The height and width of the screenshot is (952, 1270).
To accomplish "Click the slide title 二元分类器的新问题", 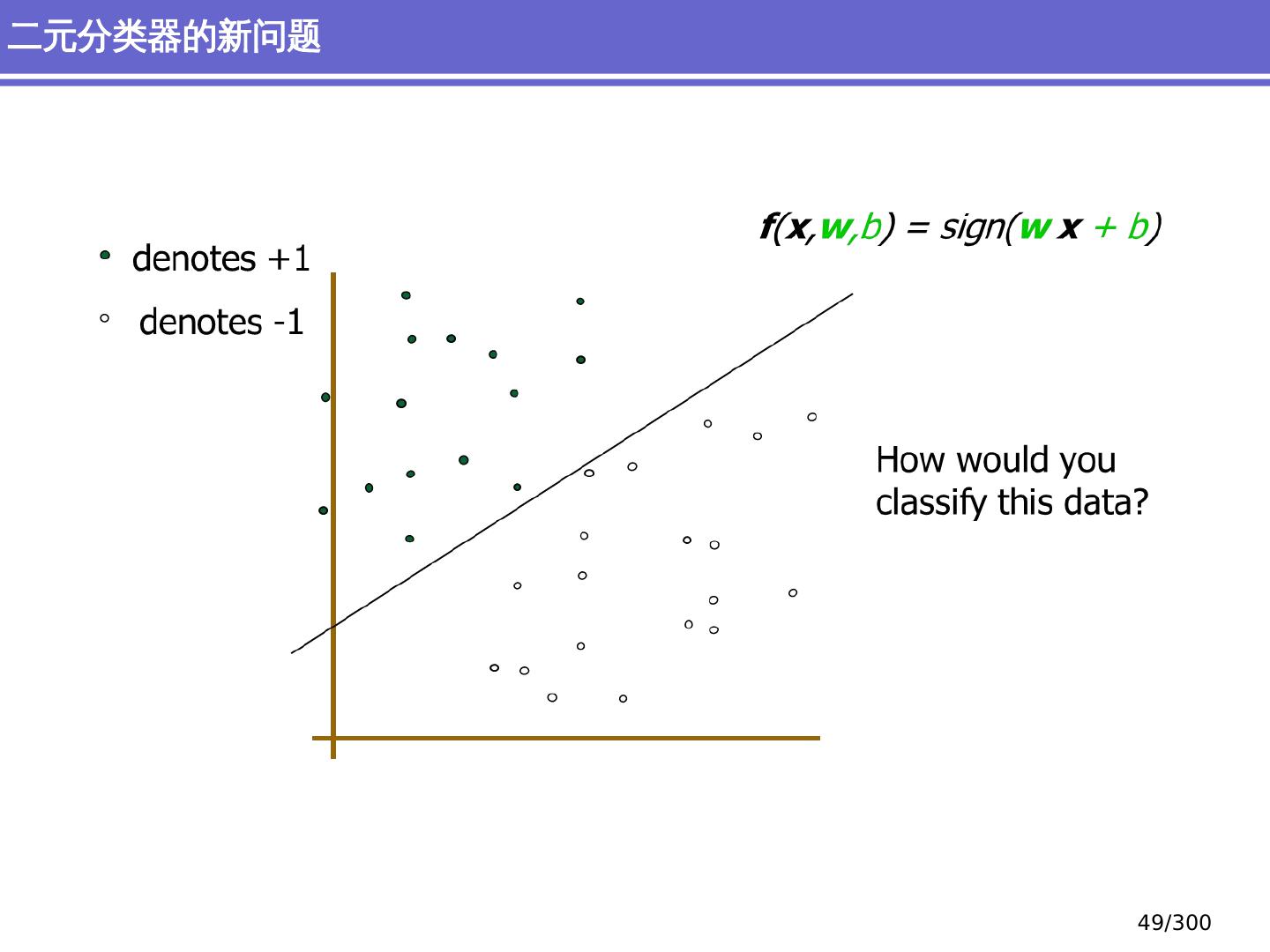I will point(164,37).
